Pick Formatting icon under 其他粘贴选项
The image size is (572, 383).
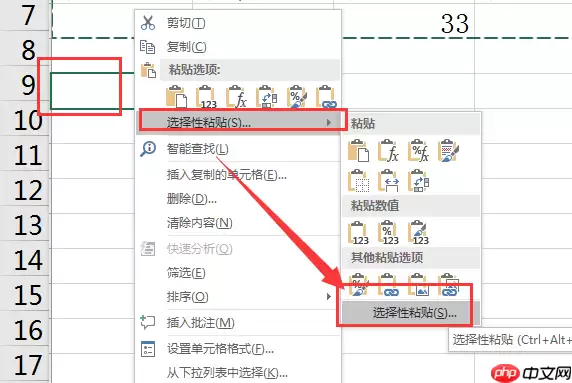358,285
